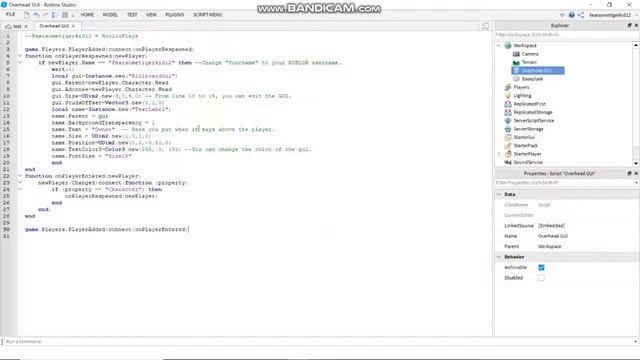The height and width of the screenshot is (360, 640).
Task: Close the 'test' document tab
Action: pyautogui.click(x=26, y=26)
